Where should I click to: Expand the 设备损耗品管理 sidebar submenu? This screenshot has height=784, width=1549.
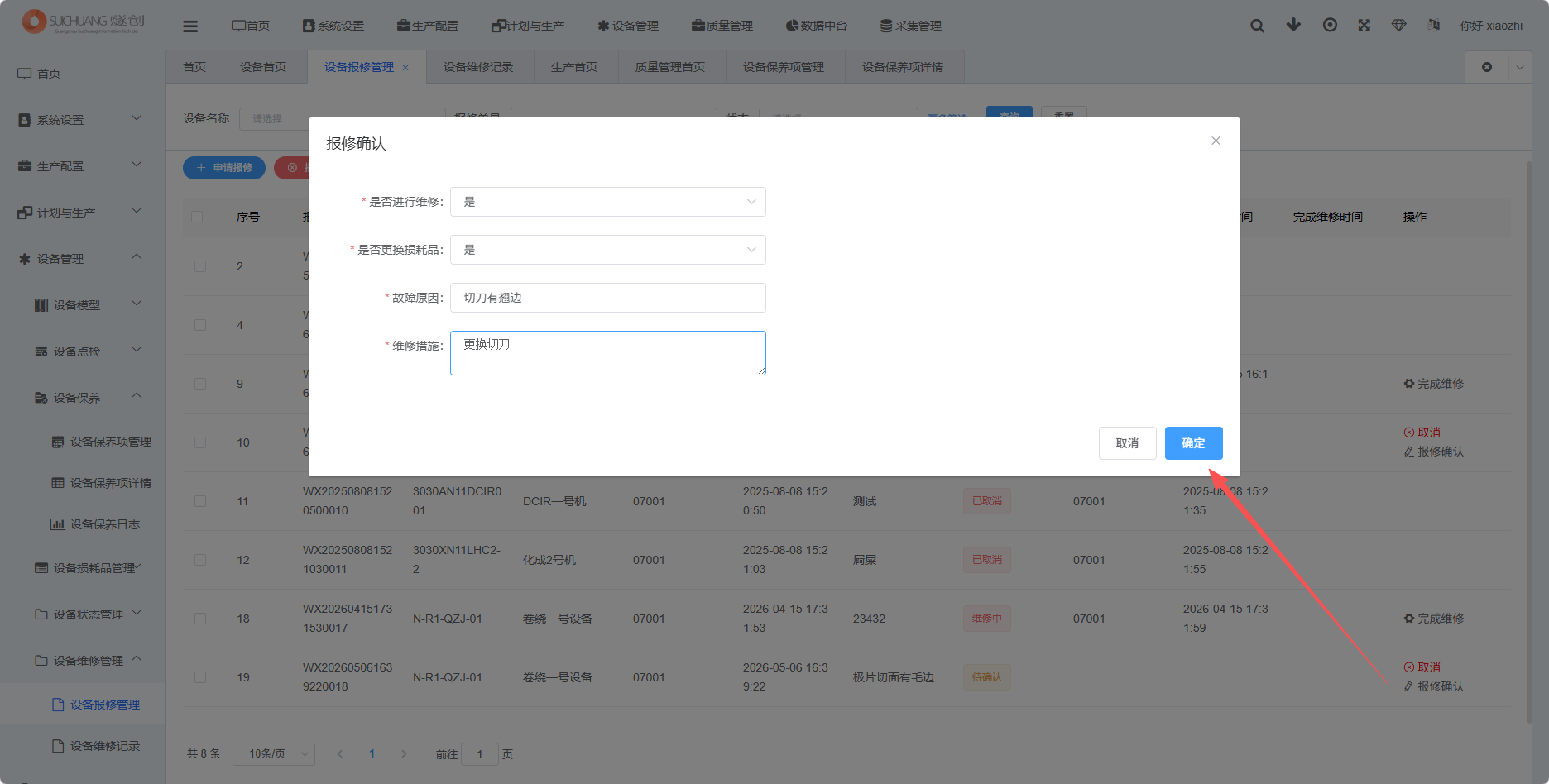83,568
